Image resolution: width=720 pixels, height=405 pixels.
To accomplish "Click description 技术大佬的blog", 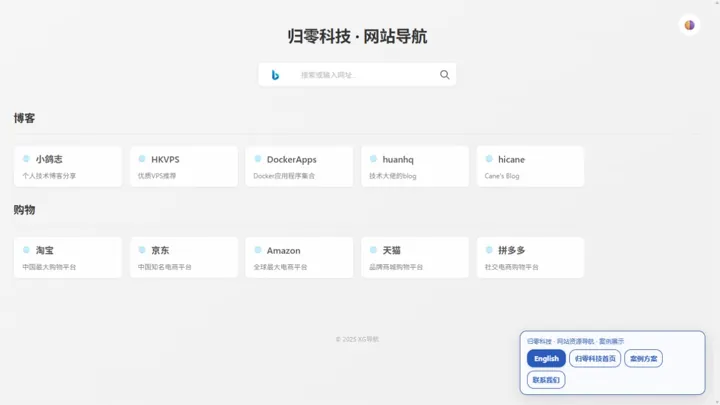I will coord(393,176).
